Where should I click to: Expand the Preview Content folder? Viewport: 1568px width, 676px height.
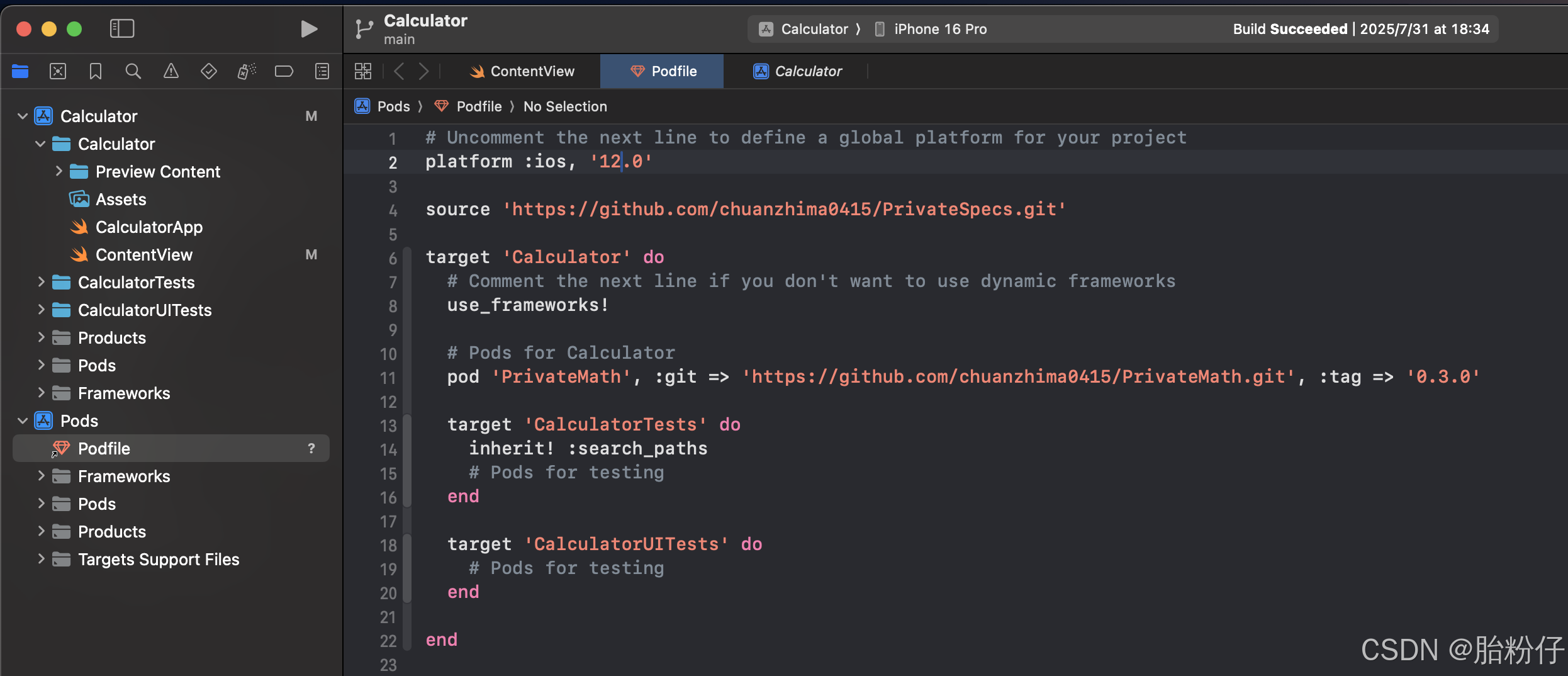click(x=59, y=171)
